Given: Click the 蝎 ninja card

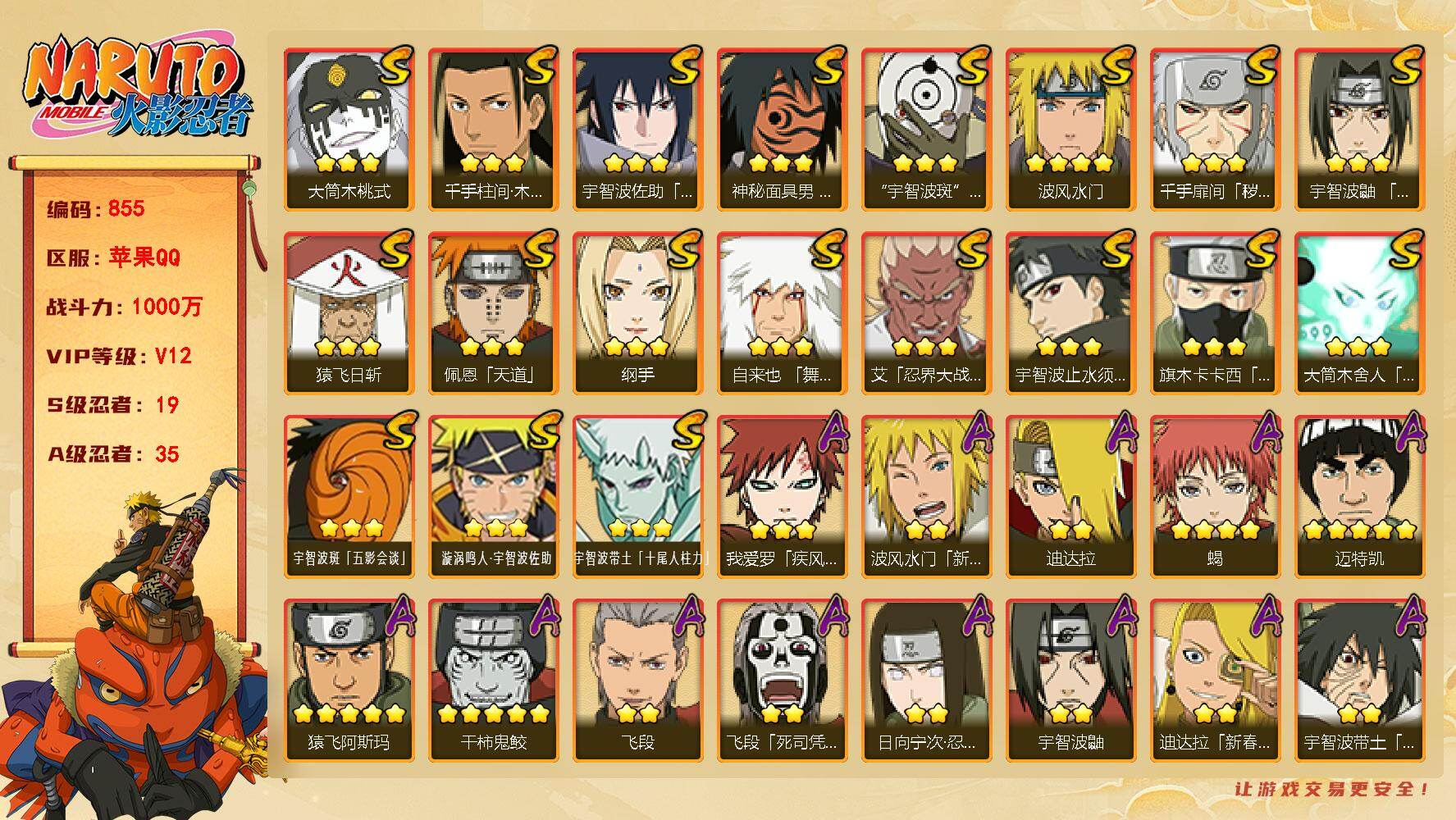Looking at the screenshot, I should 1215,497.
